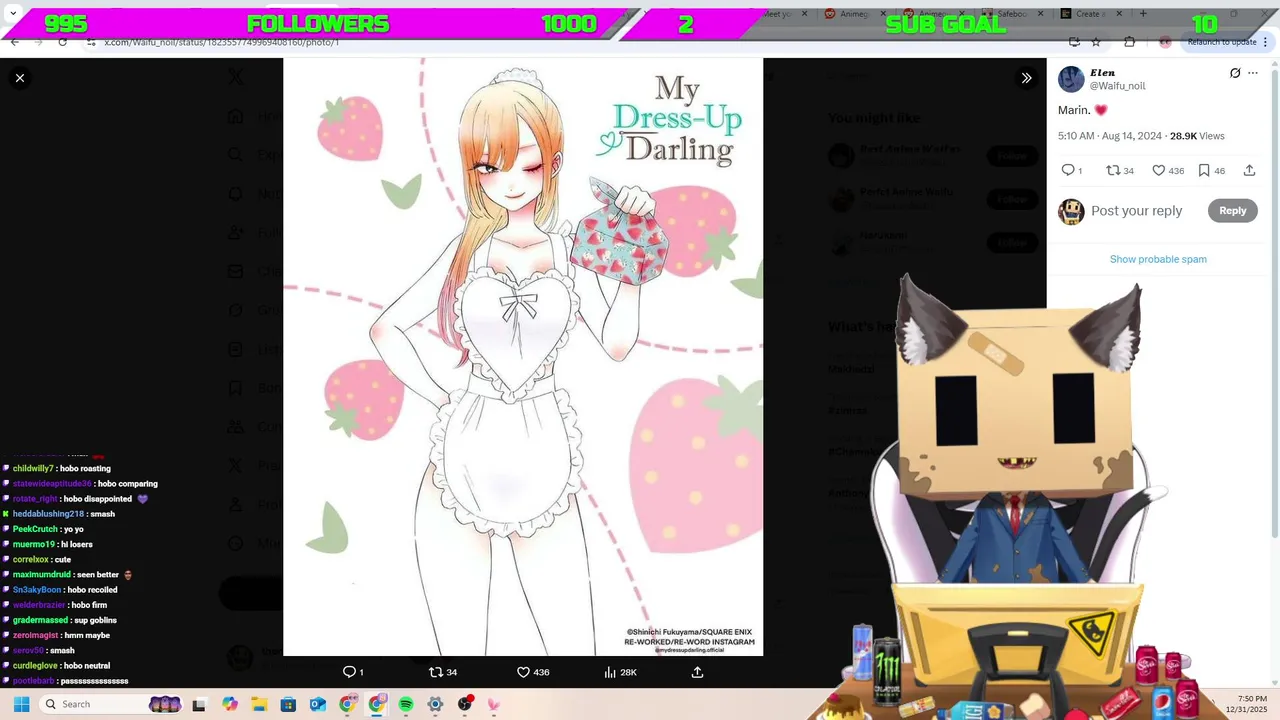The image size is (1280, 720).
Task: Click heart icon below the photo
Action: pos(523,672)
